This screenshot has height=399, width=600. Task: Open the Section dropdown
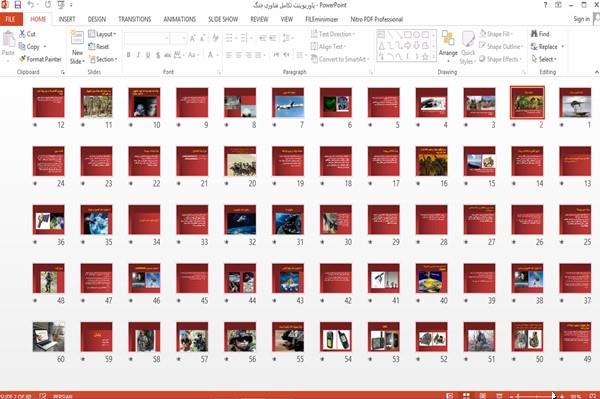103,59
